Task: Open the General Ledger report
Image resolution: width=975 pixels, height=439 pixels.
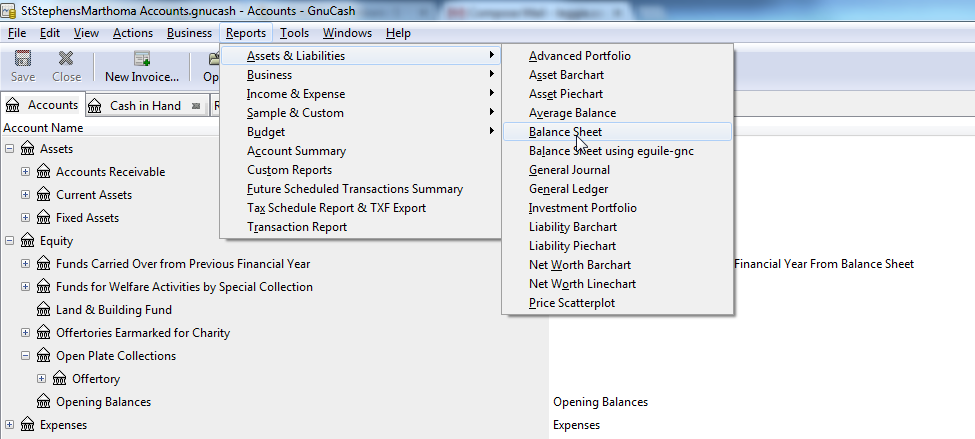Action: click(x=617, y=189)
